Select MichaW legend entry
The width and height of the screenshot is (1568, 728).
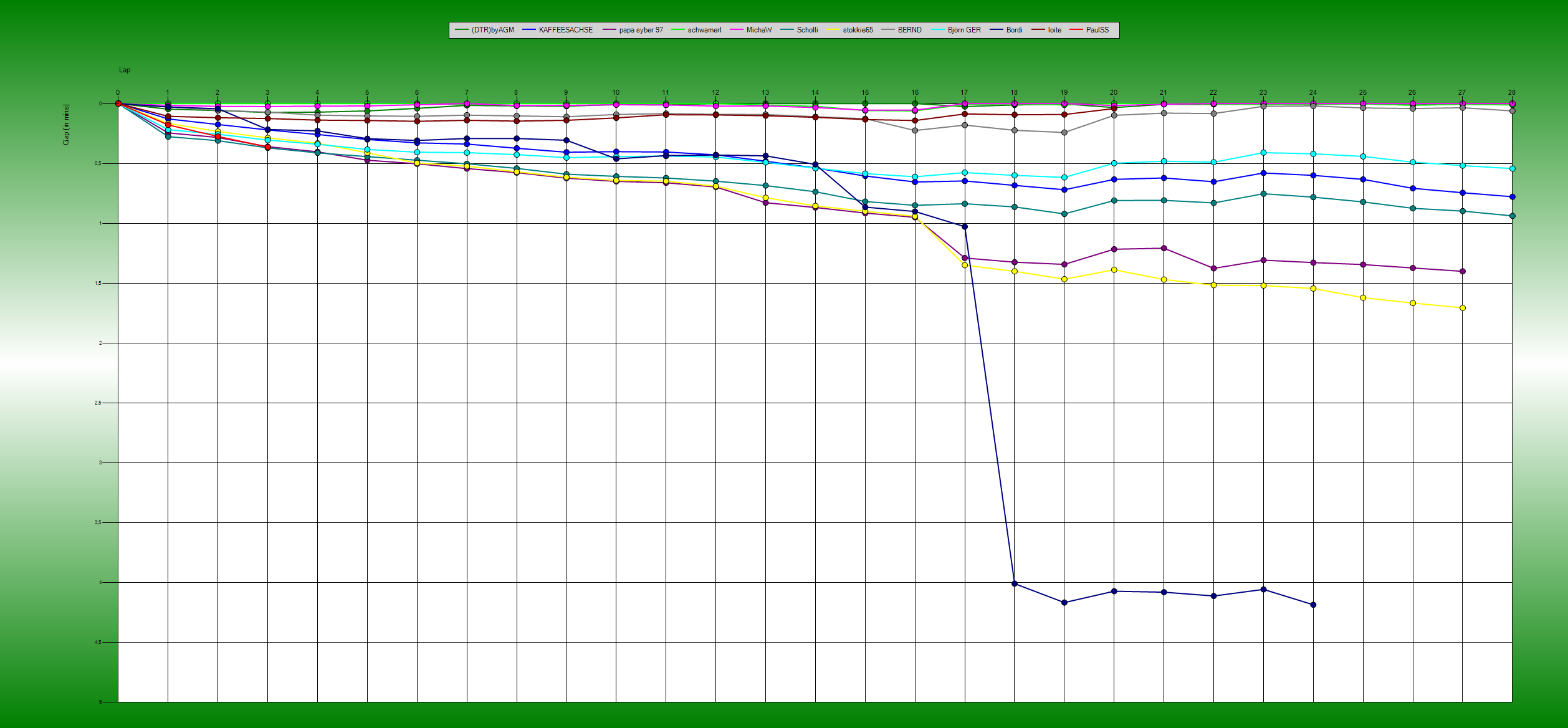click(758, 30)
